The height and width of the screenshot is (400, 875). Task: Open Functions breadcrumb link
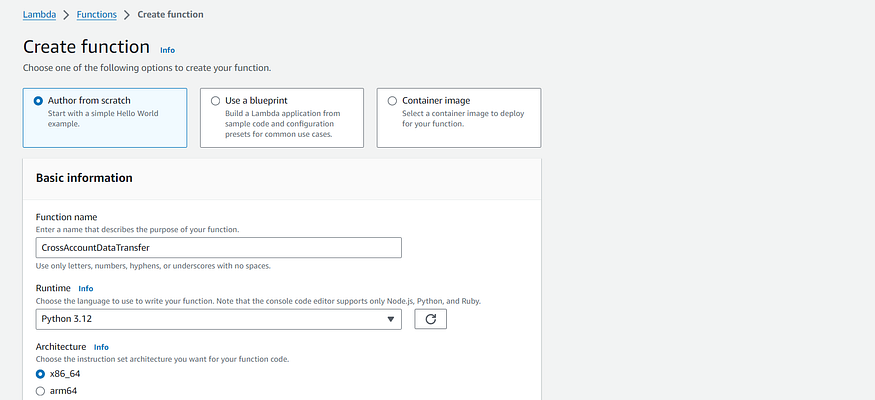click(x=97, y=15)
